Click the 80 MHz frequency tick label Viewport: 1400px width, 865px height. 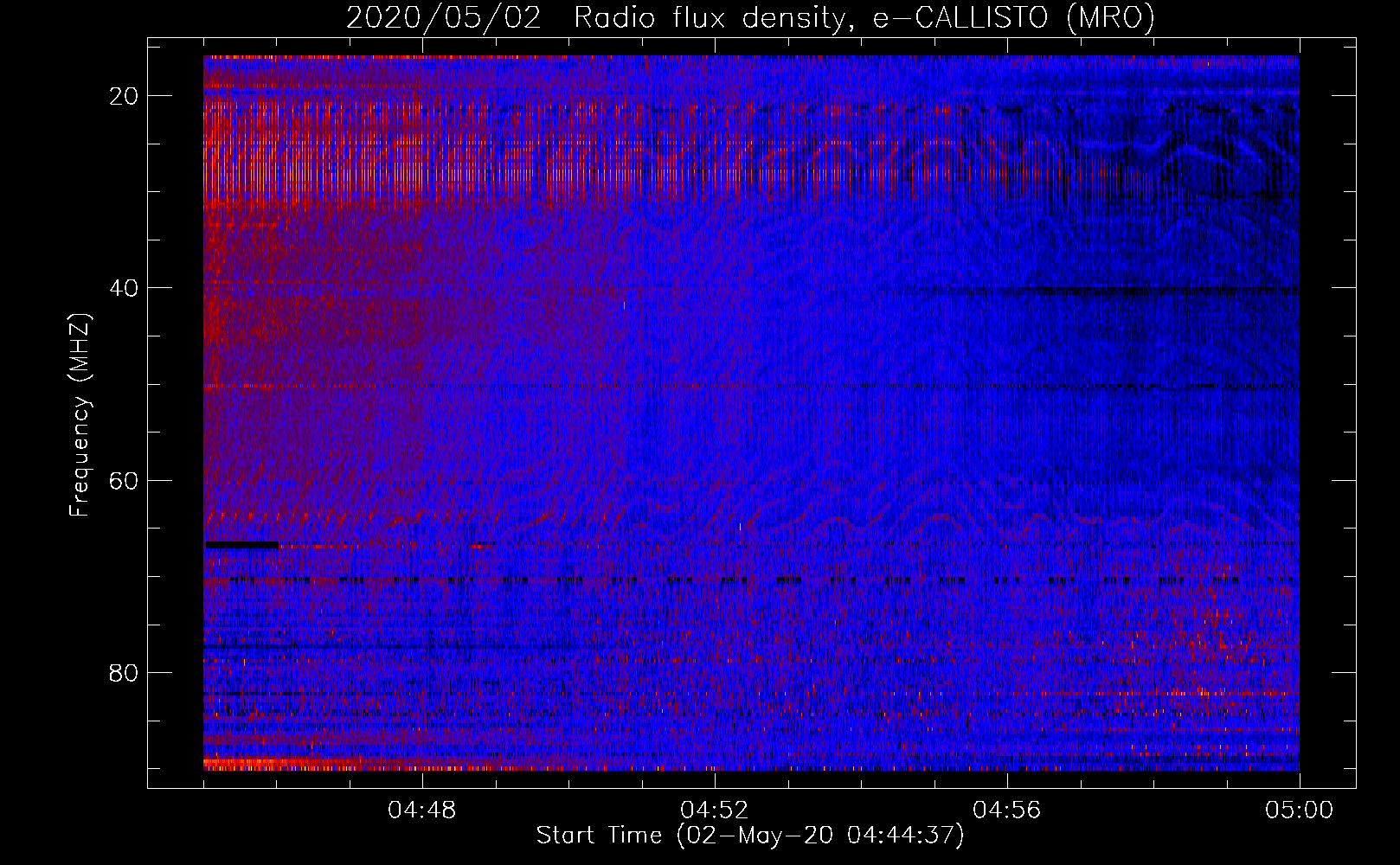[125, 672]
